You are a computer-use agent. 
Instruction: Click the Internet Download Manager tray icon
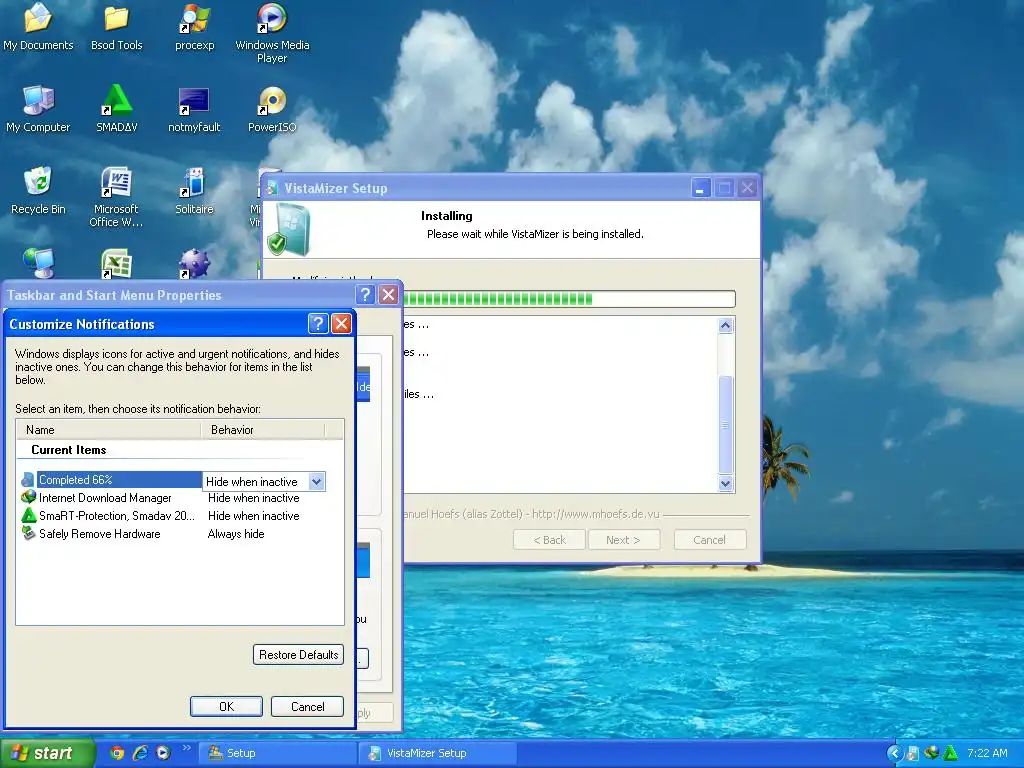click(x=932, y=753)
